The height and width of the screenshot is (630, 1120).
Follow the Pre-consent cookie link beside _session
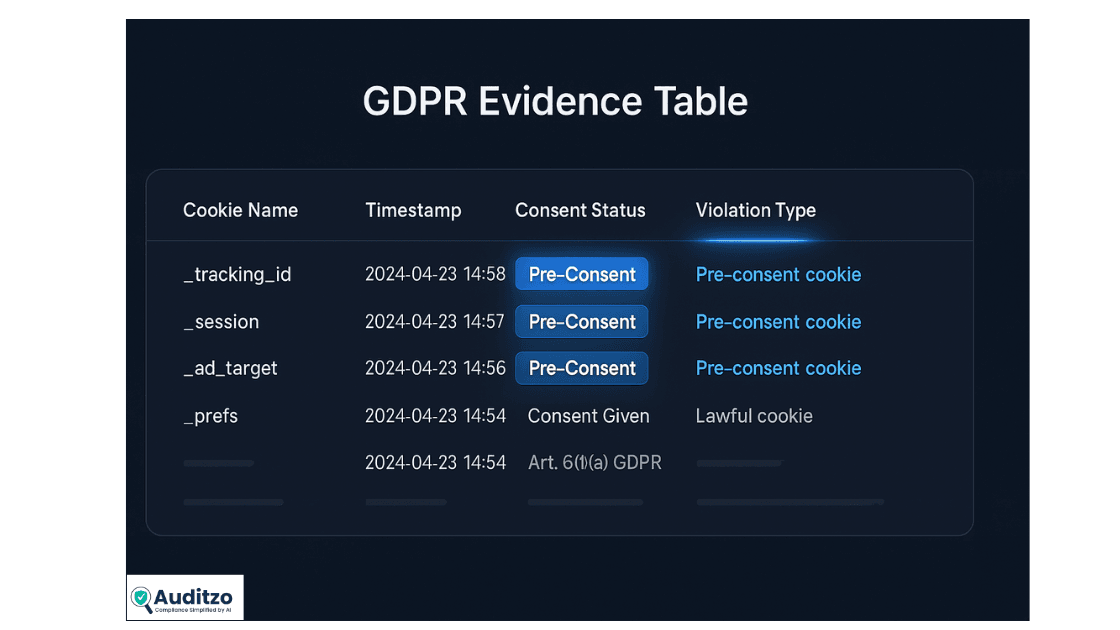pos(778,321)
